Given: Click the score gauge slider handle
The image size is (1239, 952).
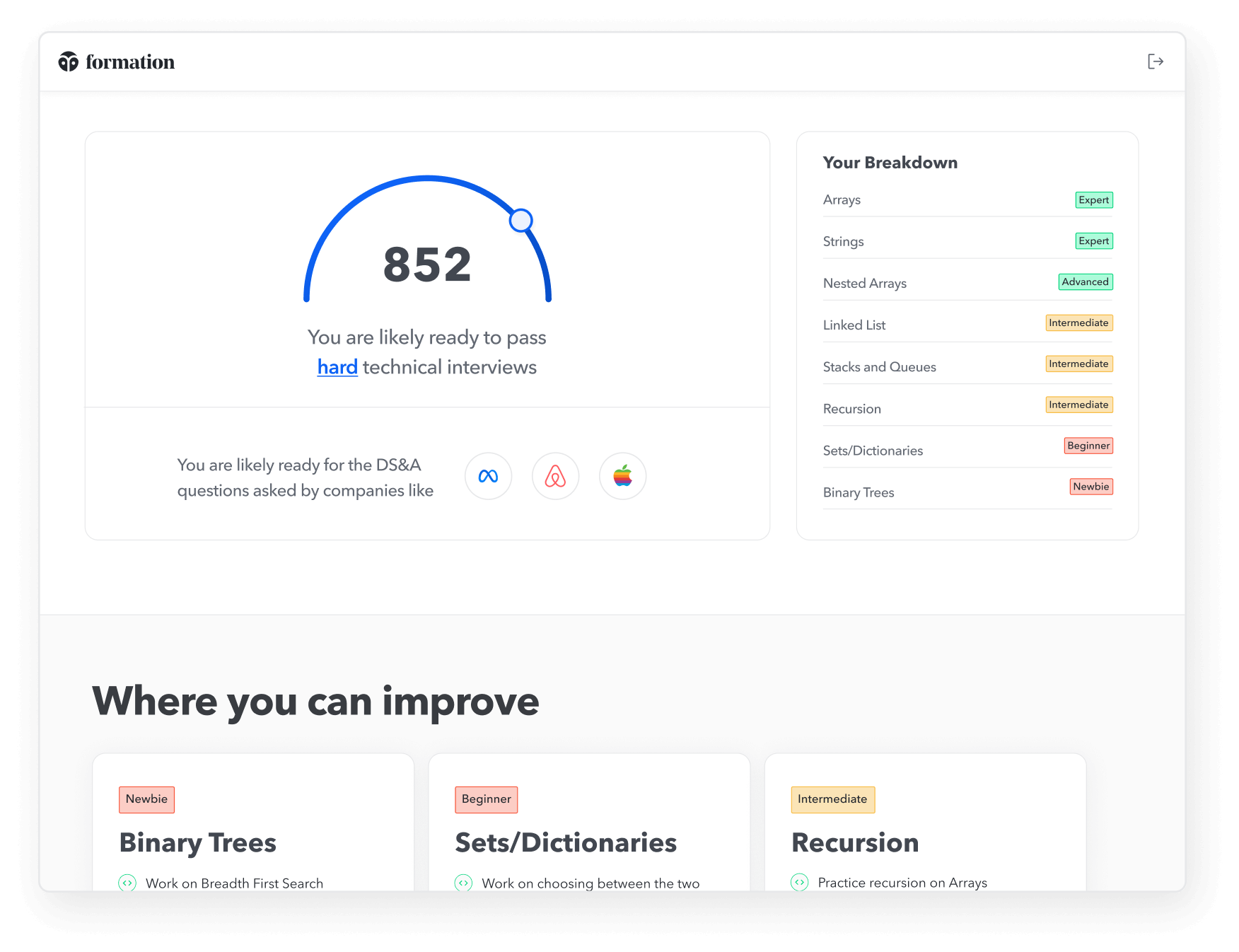Looking at the screenshot, I should 521,221.
